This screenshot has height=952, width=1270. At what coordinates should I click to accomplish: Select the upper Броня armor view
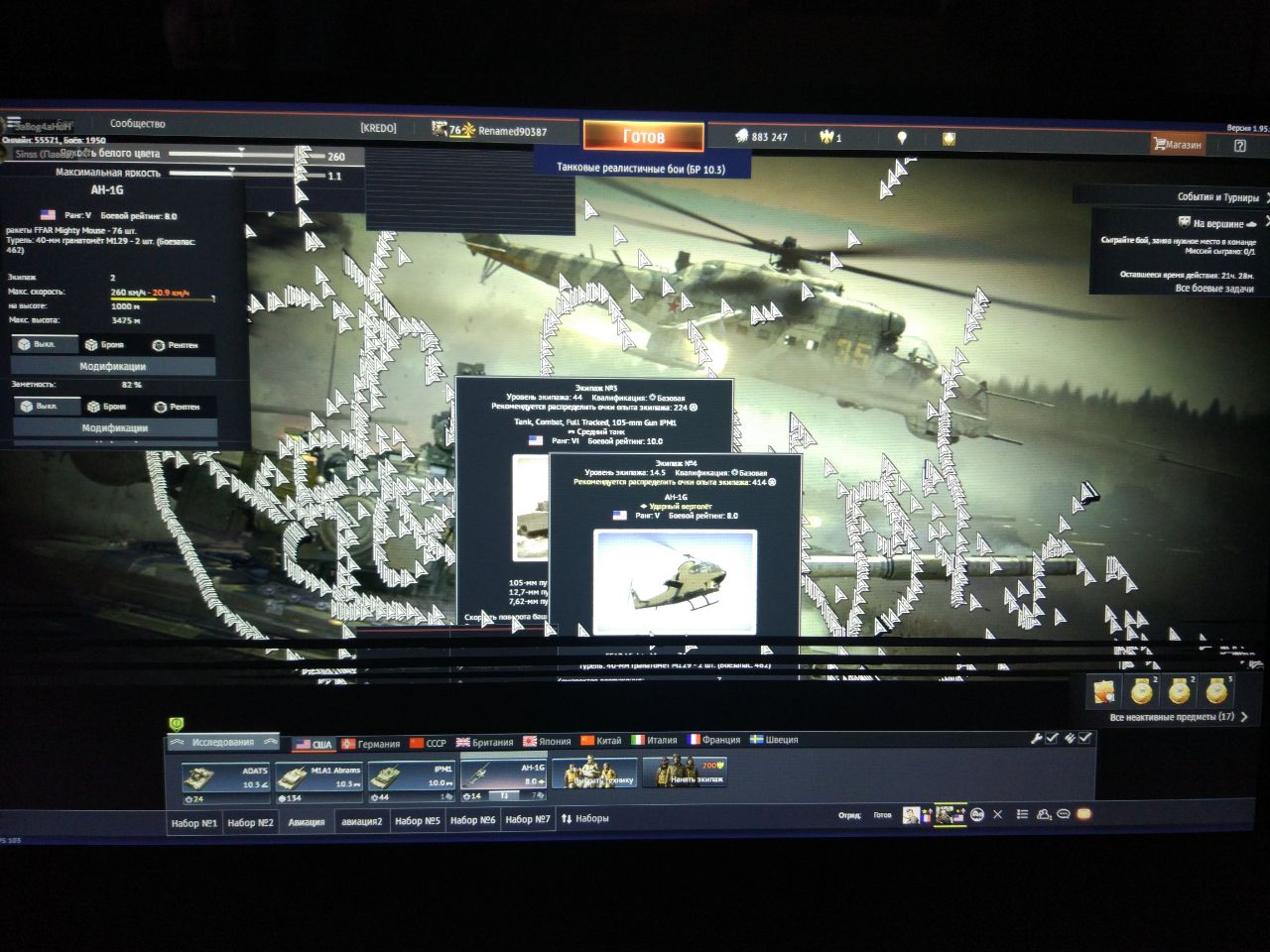pos(104,344)
